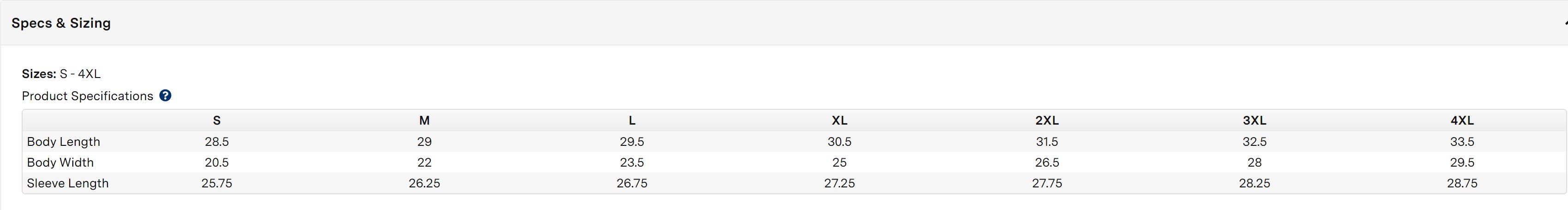Click the XL size column header
Screen dimensions: 1568x210
click(839, 120)
